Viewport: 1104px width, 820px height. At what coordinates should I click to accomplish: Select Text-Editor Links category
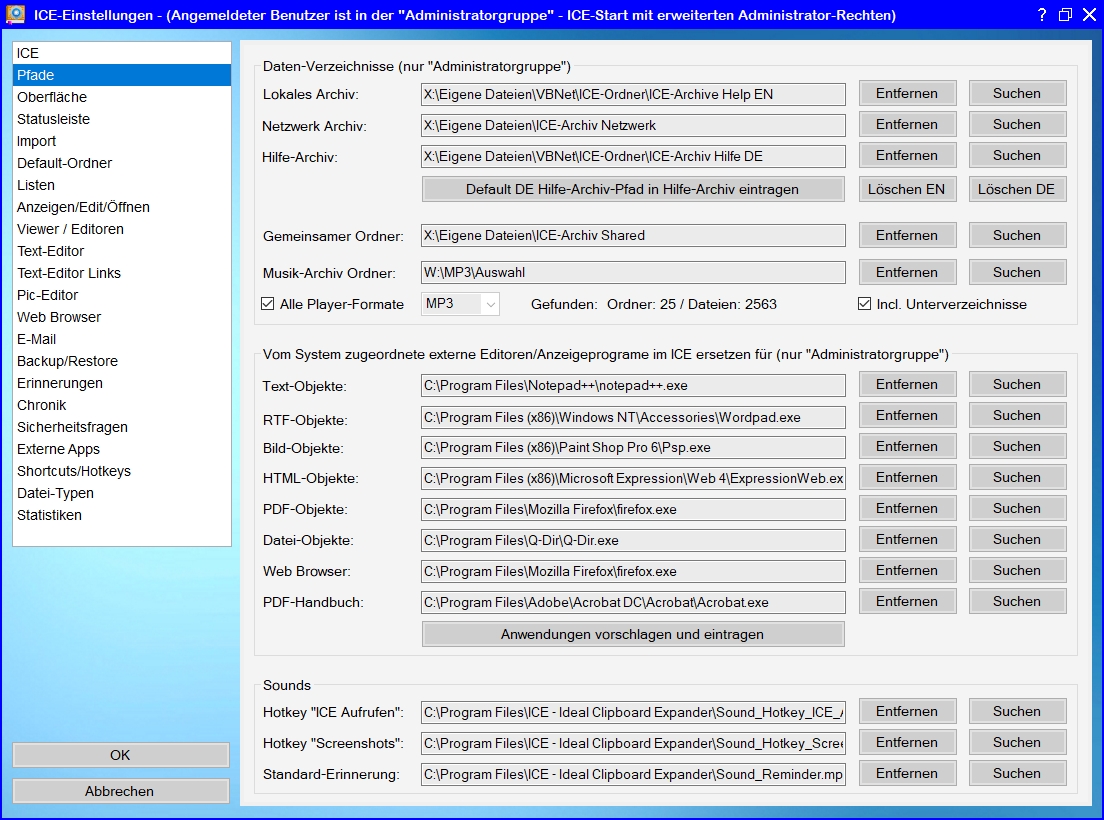pos(122,273)
